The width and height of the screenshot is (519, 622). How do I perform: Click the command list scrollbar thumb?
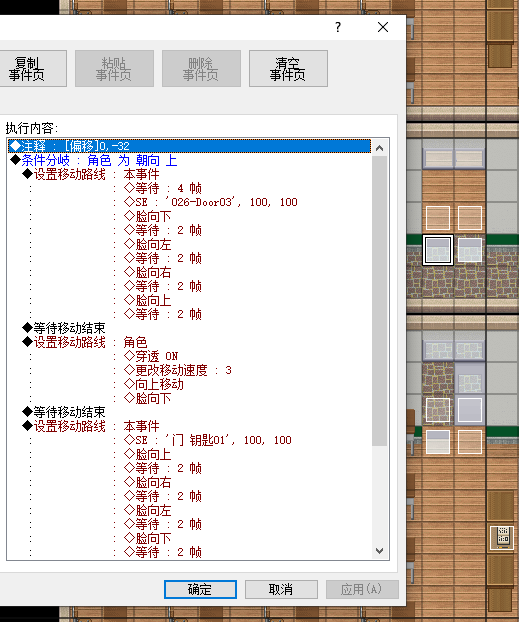point(379,300)
